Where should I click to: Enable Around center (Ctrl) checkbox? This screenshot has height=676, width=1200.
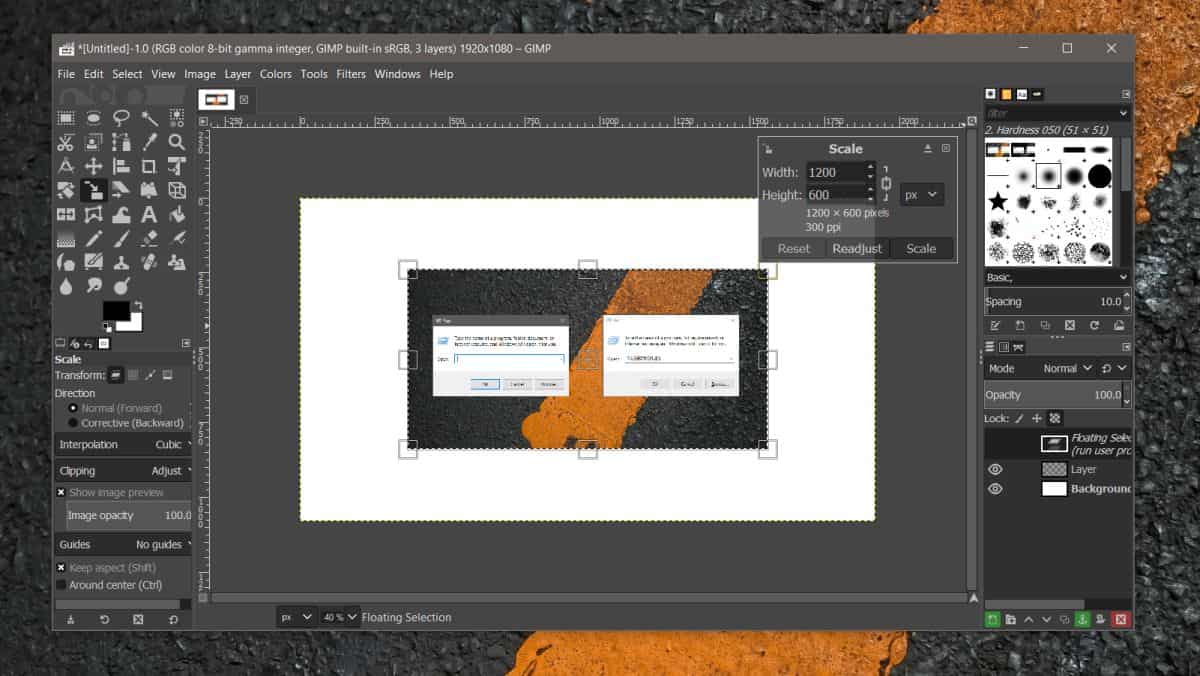pyautogui.click(x=61, y=585)
